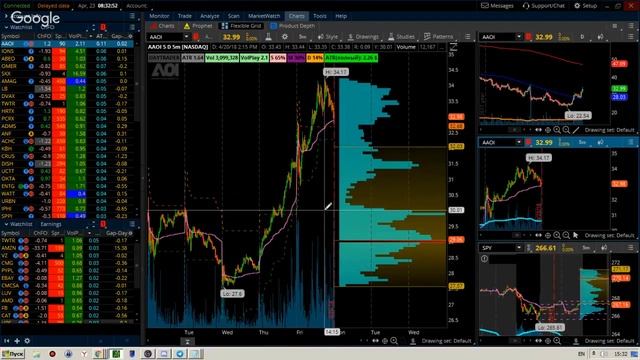Open Support/Chat
Screen dimensions: 640x360
coord(543,6)
